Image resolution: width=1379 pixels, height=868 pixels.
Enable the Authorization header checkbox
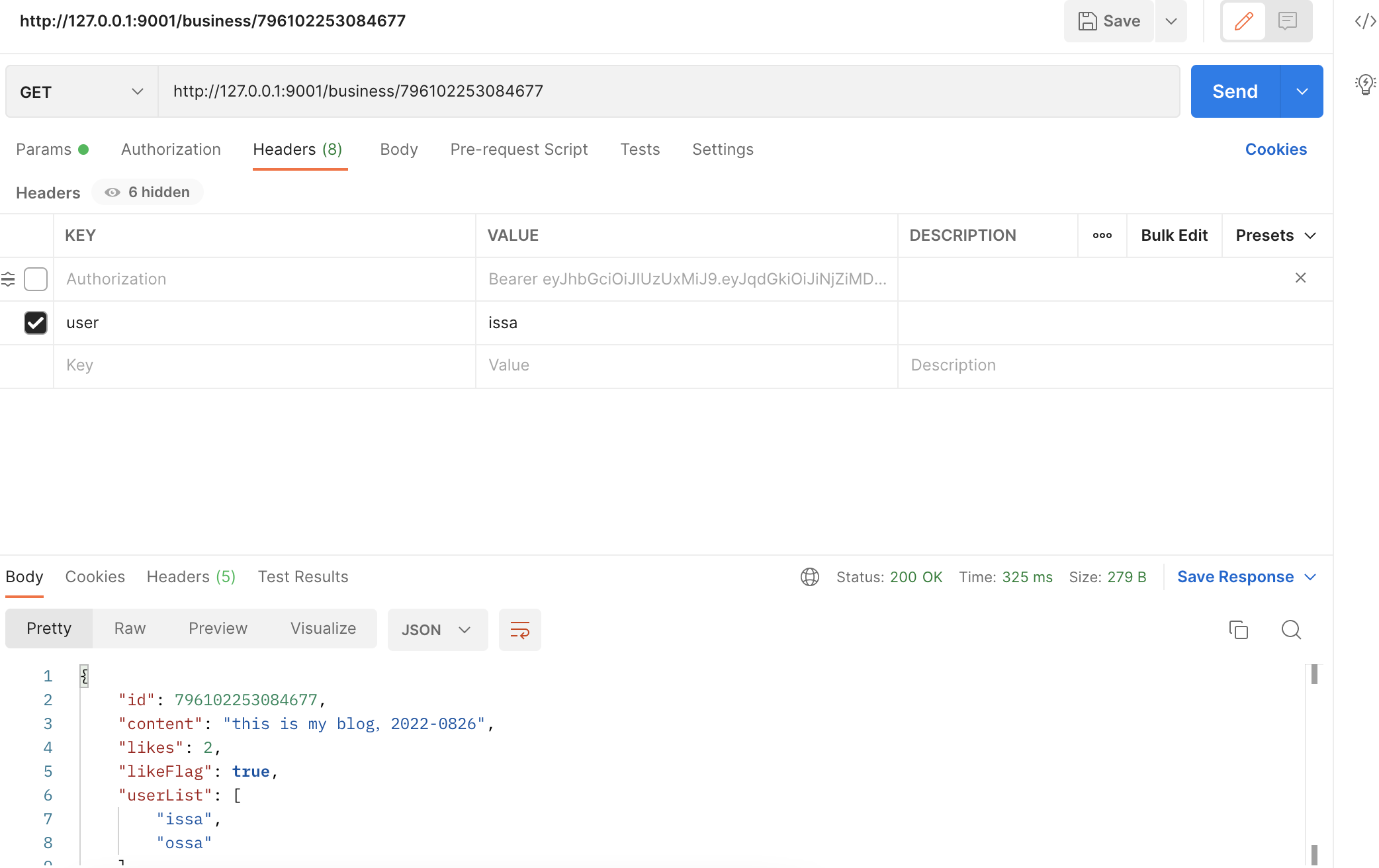point(36,279)
